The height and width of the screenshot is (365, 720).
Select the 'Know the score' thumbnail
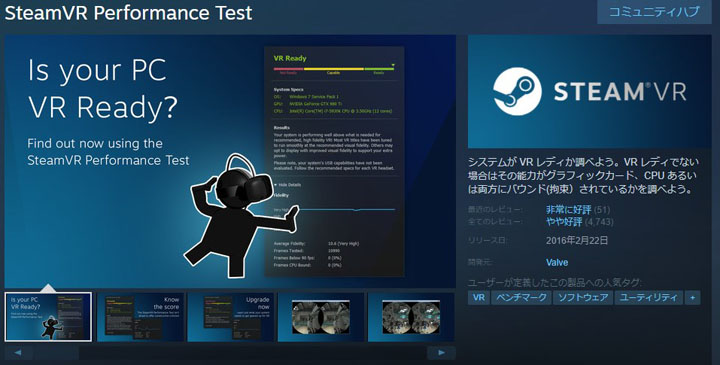pyautogui.click(x=141, y=317)
